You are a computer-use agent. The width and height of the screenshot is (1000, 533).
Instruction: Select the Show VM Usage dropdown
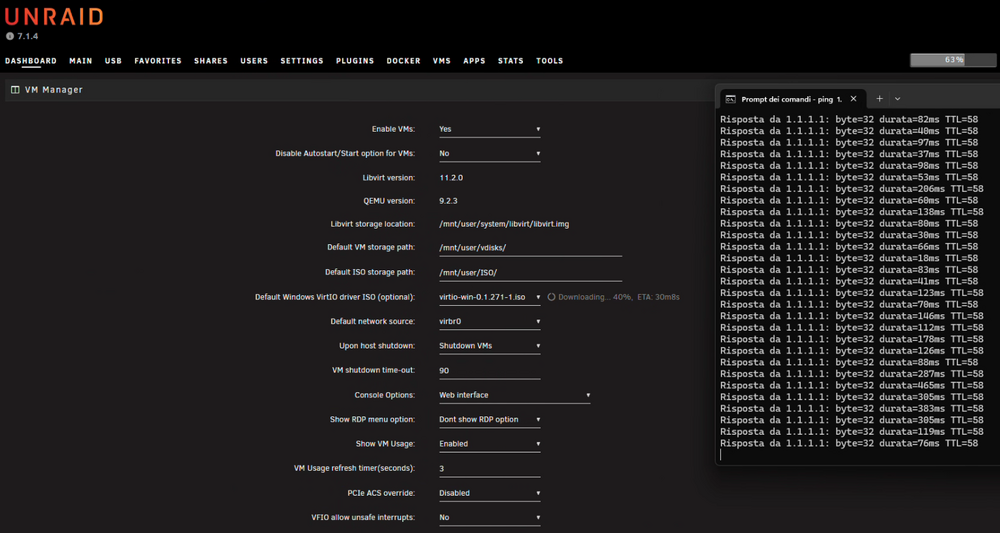pyautogui.click(x=489, y=444)
